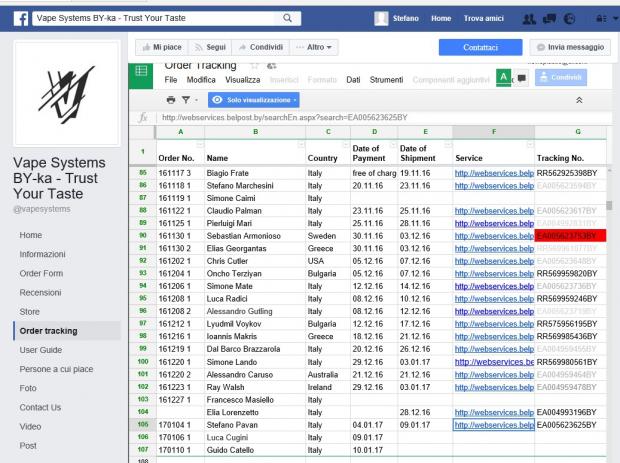Click the spreadsheet vertical scrollbar handle
Screen dimensions: 620x463
point(609,206)
